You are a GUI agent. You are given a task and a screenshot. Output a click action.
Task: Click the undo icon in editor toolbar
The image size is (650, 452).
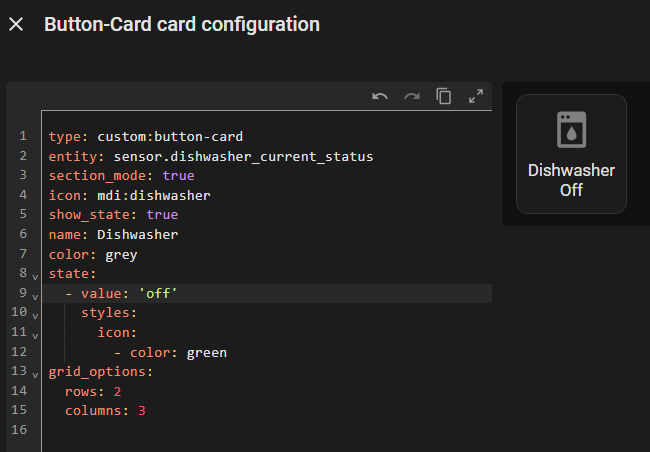coord(380,96)
